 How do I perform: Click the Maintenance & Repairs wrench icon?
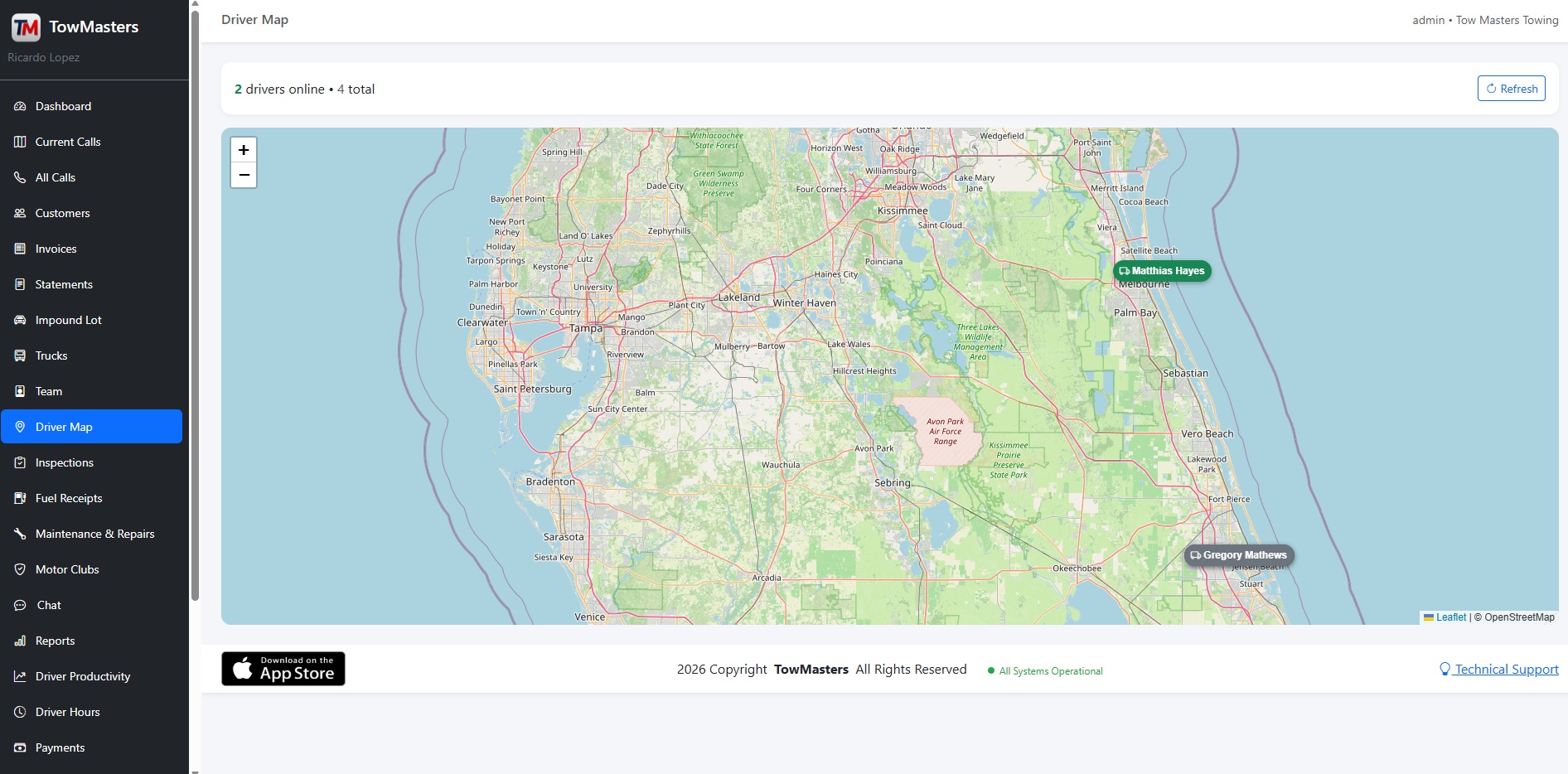20,534
